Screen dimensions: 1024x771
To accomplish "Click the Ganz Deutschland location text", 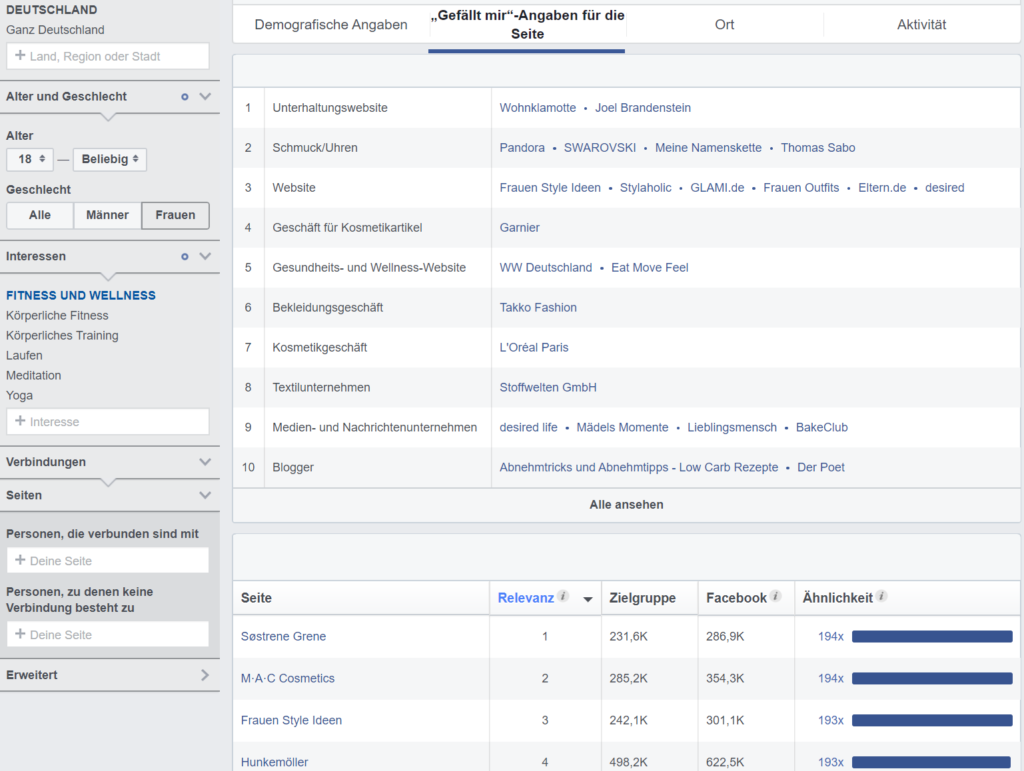I will coord(55,30).
